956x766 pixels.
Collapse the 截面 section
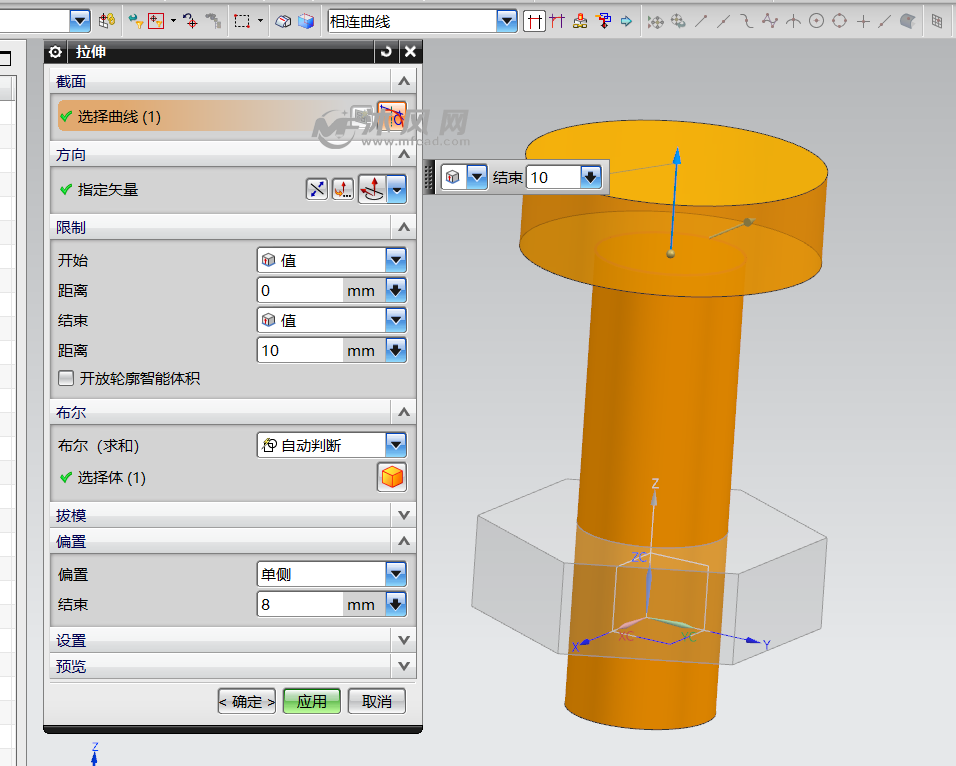(x=404, y=81)
